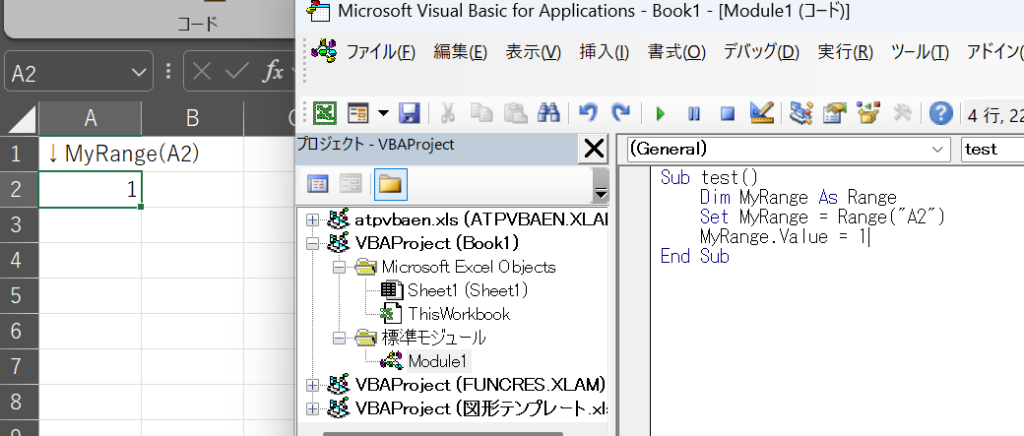Image resolution: width=1024 pixels, height=436 pixels.
Task: Toggle Design Mode icon
Action: coord(762,114)
